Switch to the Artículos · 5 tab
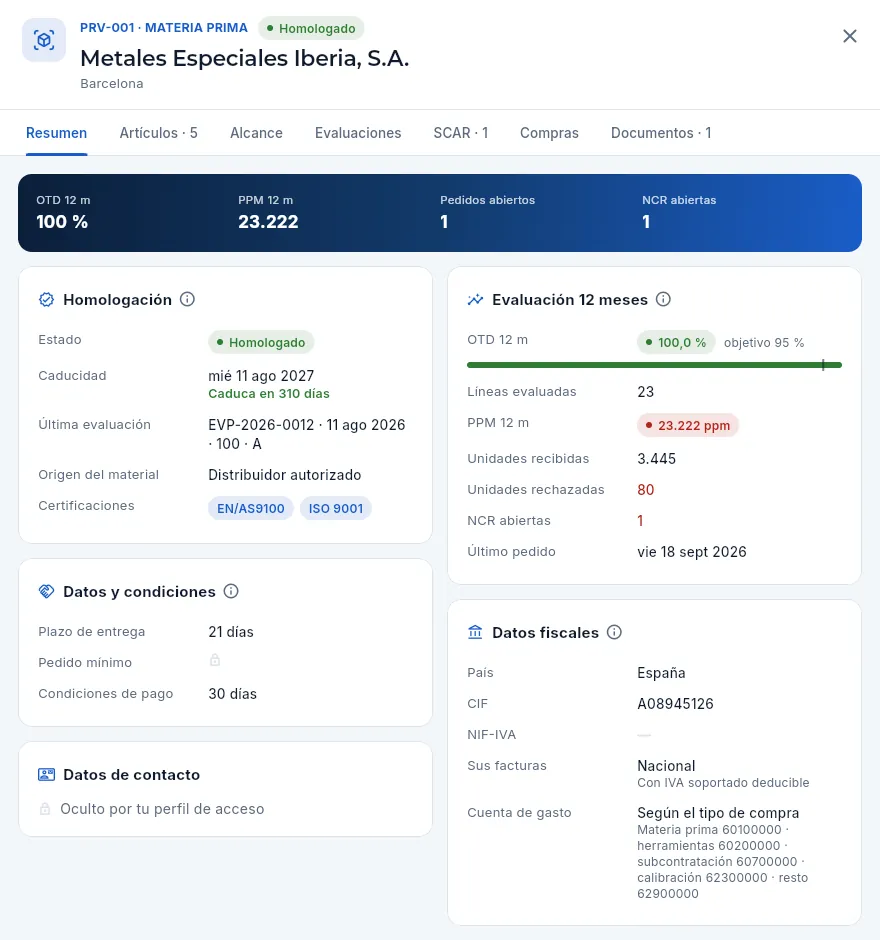This screenshot has width=880, height=940. click(x=158, y=133)
